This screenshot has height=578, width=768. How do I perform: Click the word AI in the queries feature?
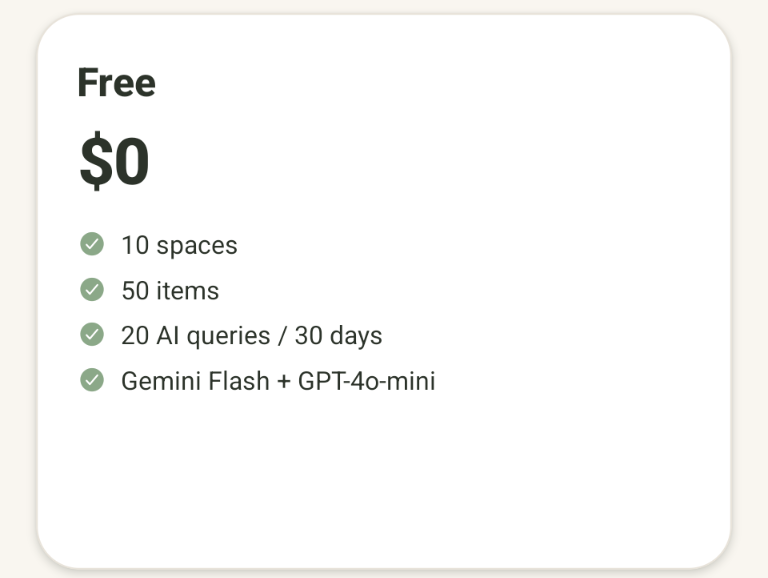pyautogui.click(x=167, y=336)
